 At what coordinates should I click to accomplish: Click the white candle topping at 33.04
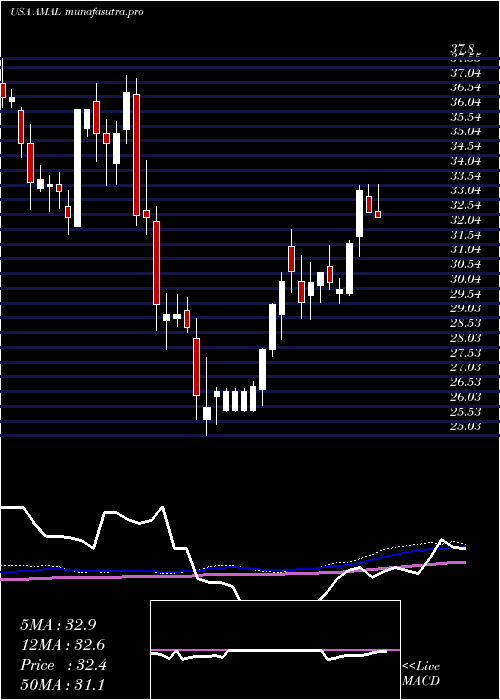(x=359, y=213)
